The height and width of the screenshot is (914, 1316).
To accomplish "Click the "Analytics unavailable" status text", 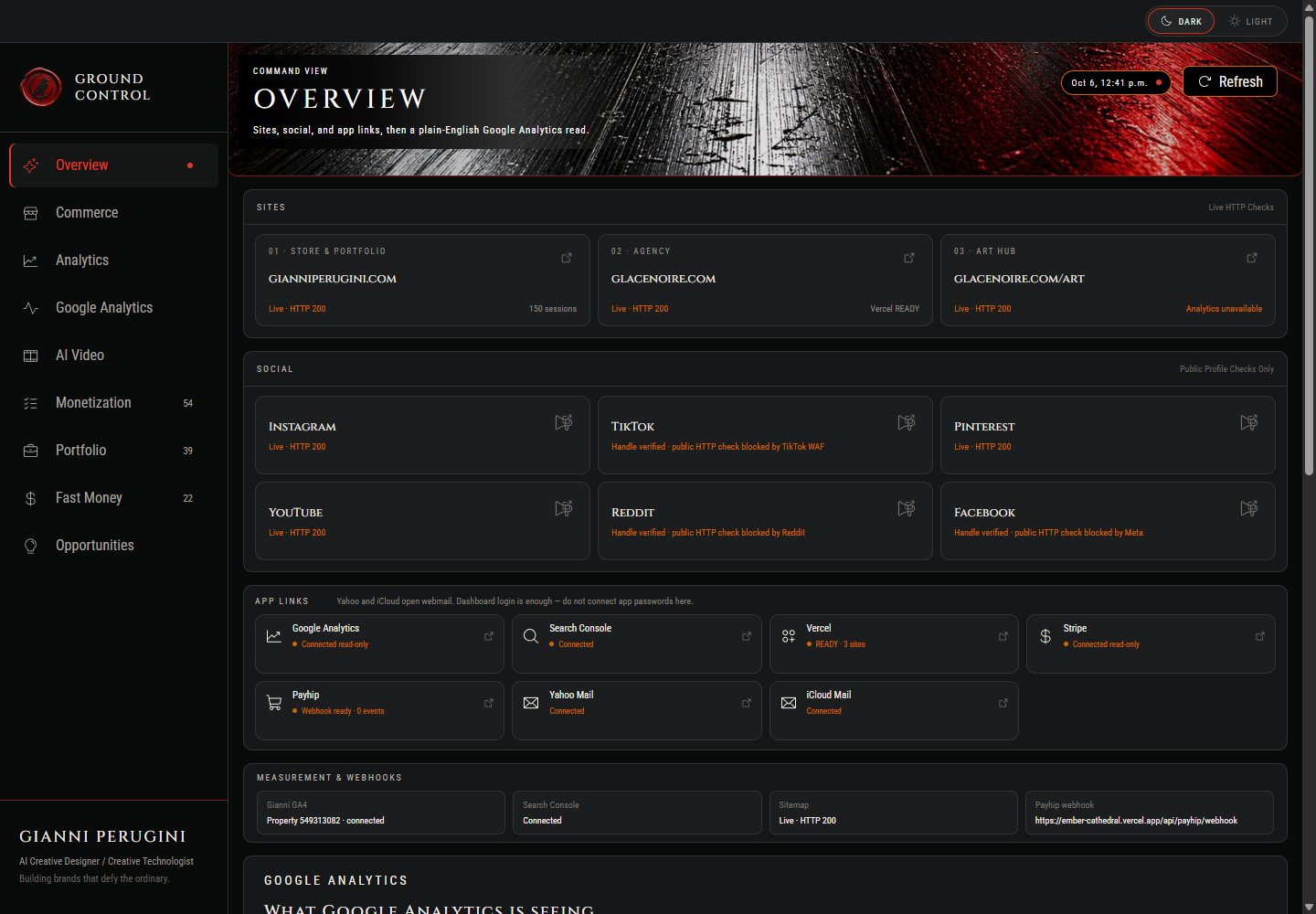I will pos(1224,309).
